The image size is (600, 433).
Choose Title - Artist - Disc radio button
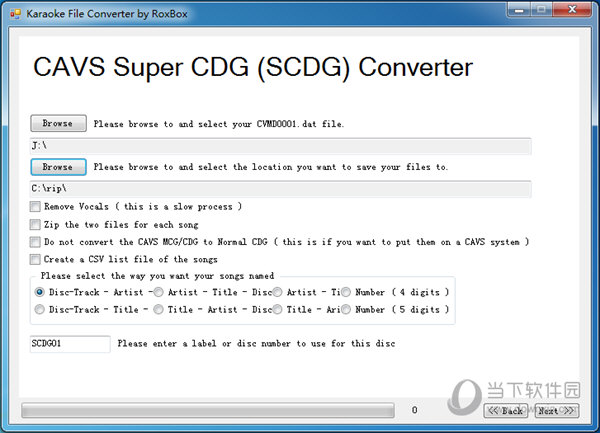[x=158, y=309]
